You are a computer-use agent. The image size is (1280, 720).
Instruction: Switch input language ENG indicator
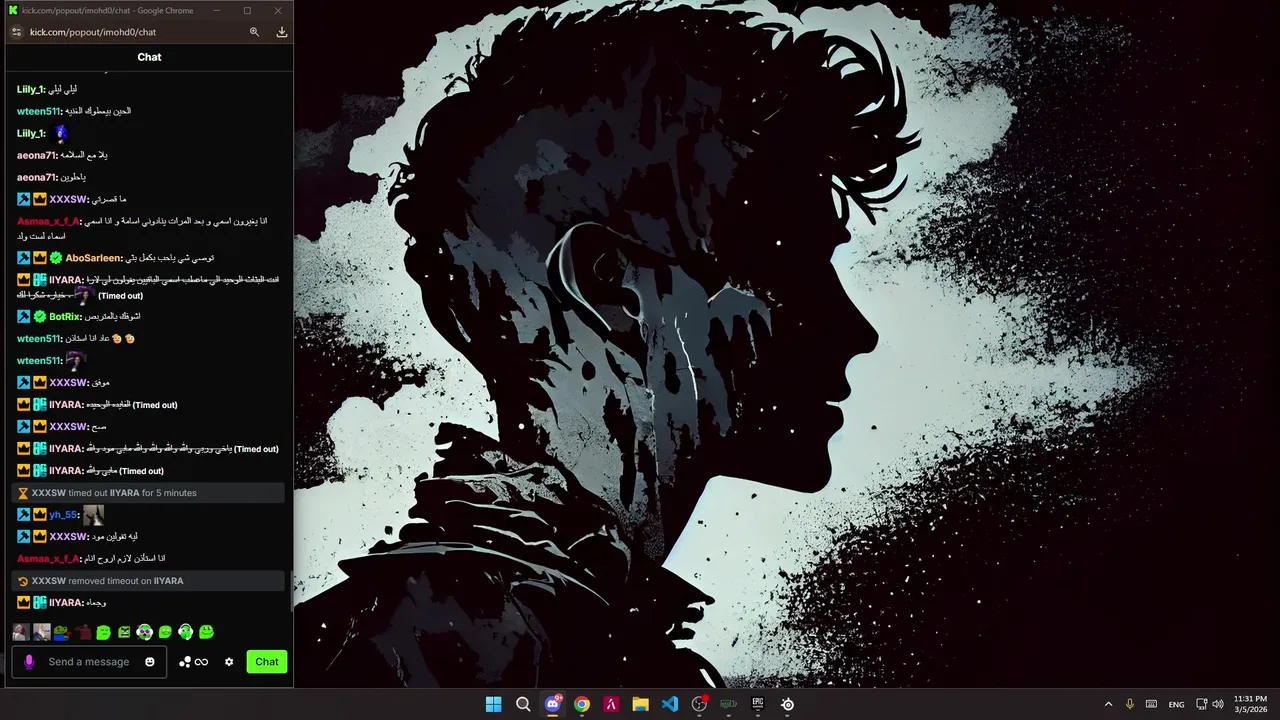coord(1177,704)
